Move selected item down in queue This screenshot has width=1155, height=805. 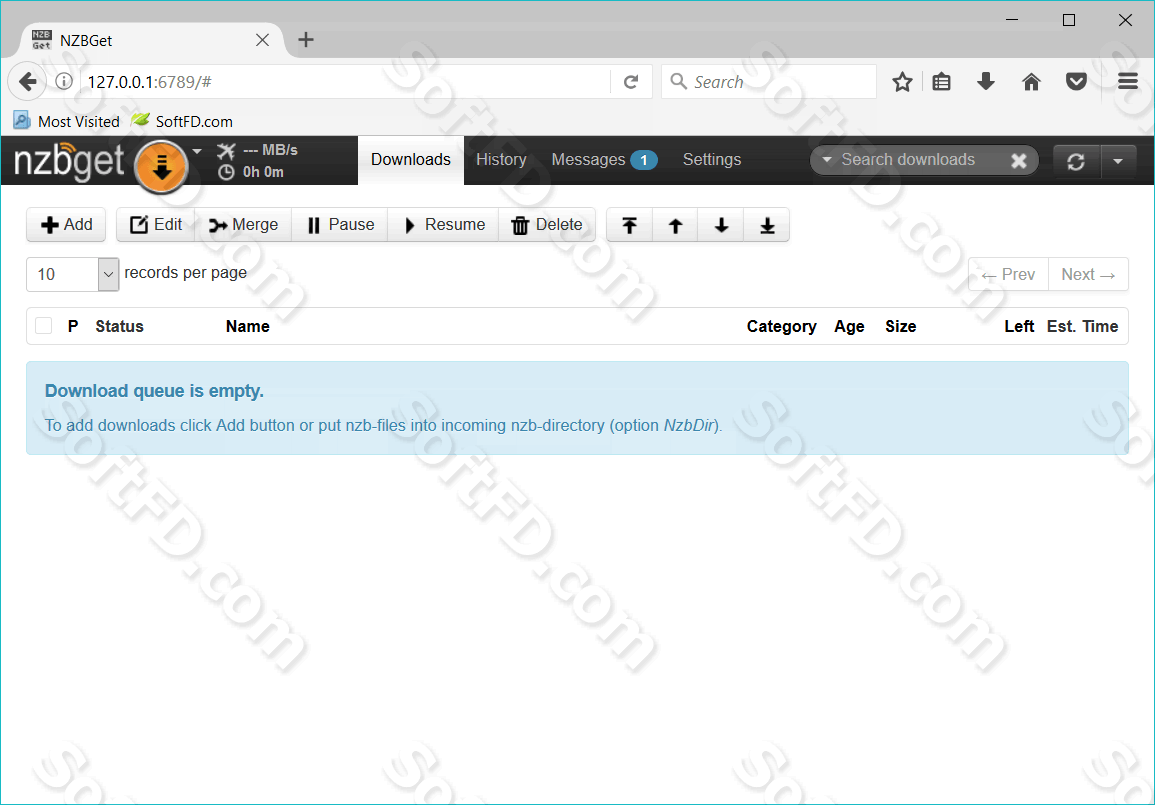[x=722, y=225]
